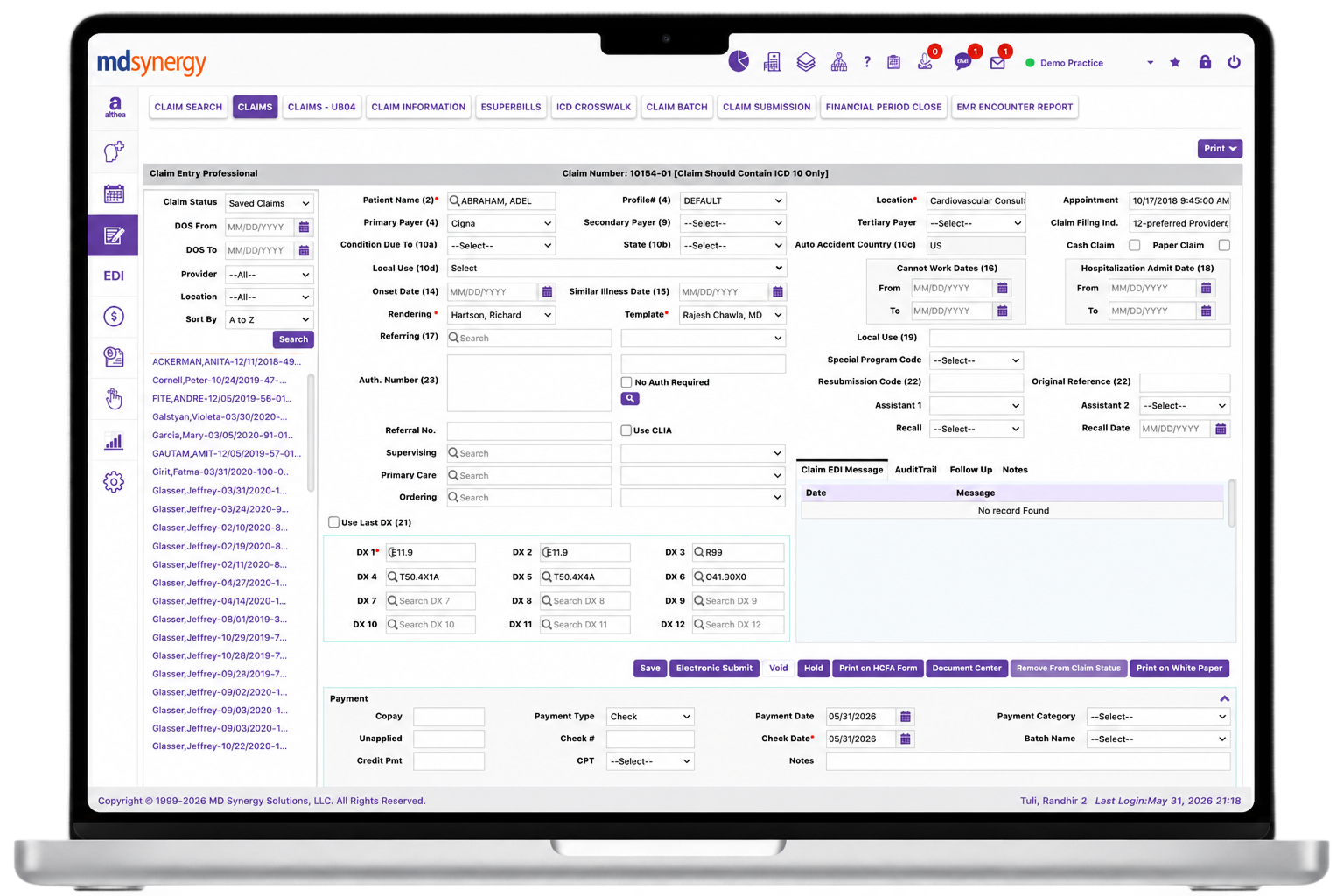Click the Save button

[650, 668]
